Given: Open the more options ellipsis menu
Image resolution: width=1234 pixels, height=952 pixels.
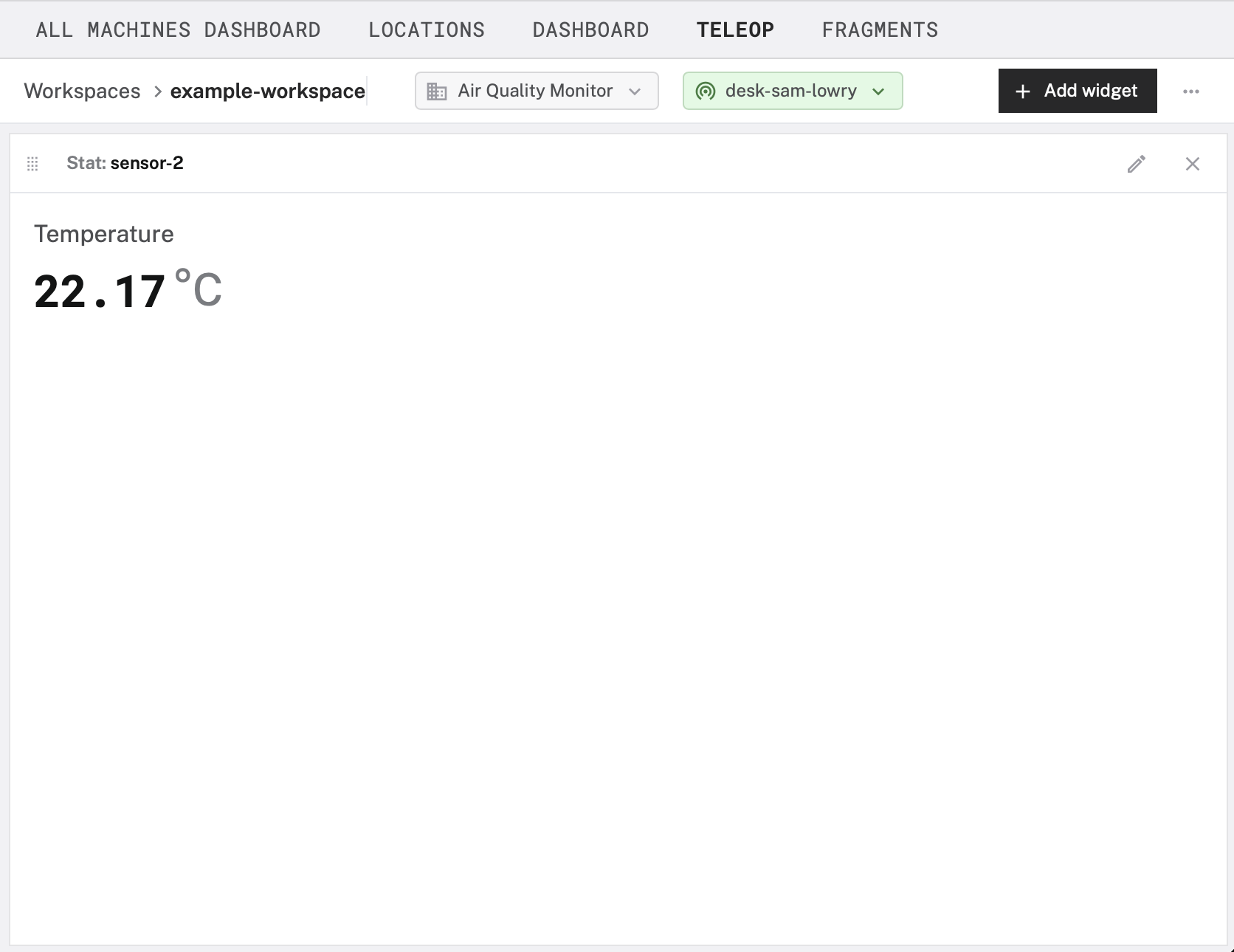Looking at the screenshot, I should (1193, 91).
